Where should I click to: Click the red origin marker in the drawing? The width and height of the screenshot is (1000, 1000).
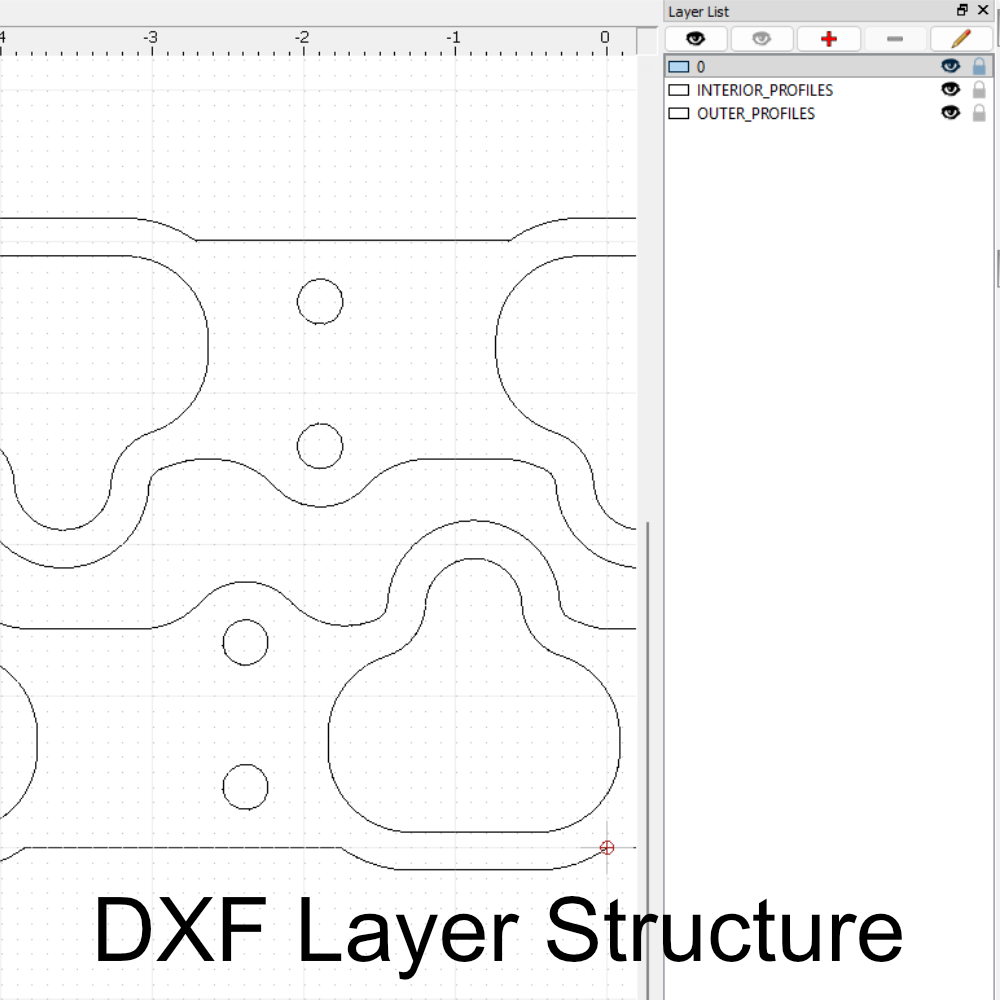click(x=607, y=848)
